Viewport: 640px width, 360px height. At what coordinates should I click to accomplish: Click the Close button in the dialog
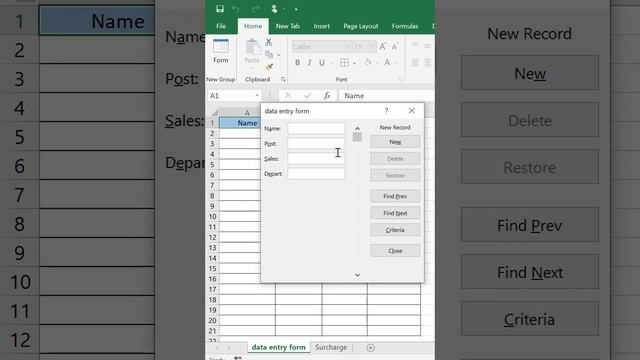pyautogui.click(x=395, y=251)
